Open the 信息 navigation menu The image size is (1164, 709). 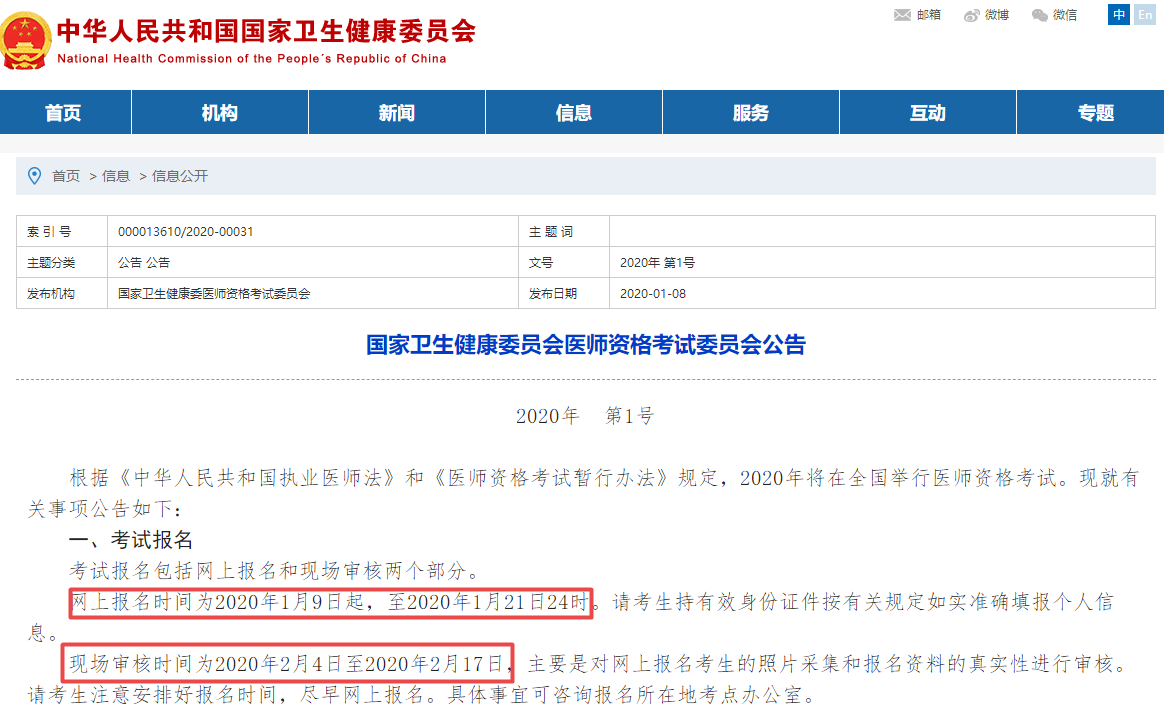(x=573, y=111)
